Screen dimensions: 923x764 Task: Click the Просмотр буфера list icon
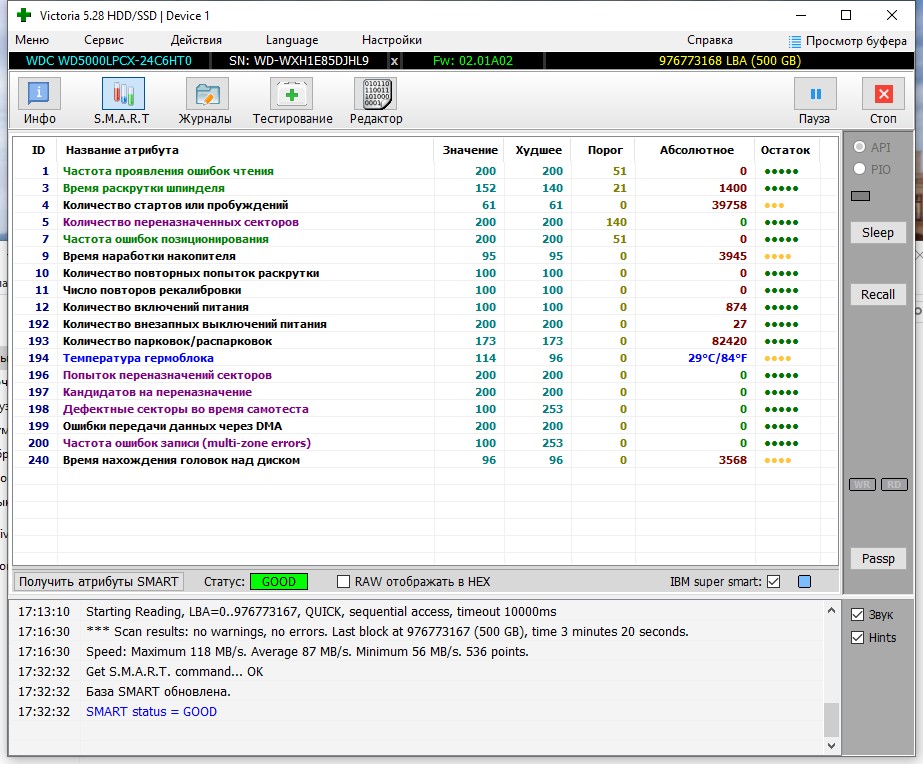[x=795, y=41]
